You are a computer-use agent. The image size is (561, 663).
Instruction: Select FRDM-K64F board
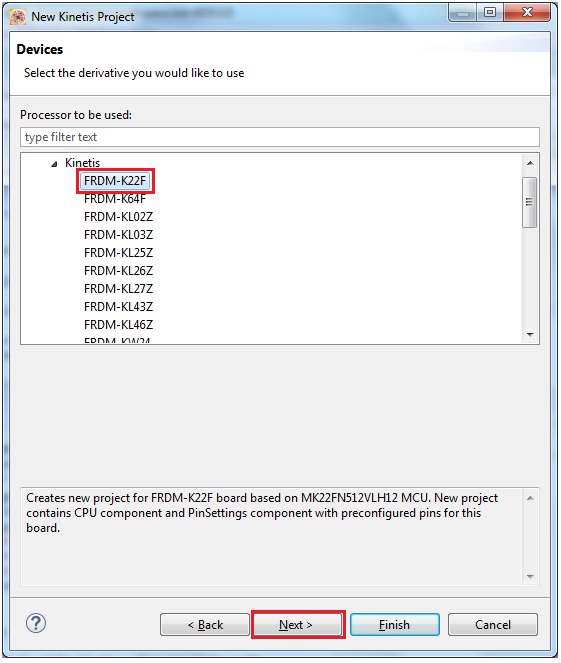click(115, 199)
